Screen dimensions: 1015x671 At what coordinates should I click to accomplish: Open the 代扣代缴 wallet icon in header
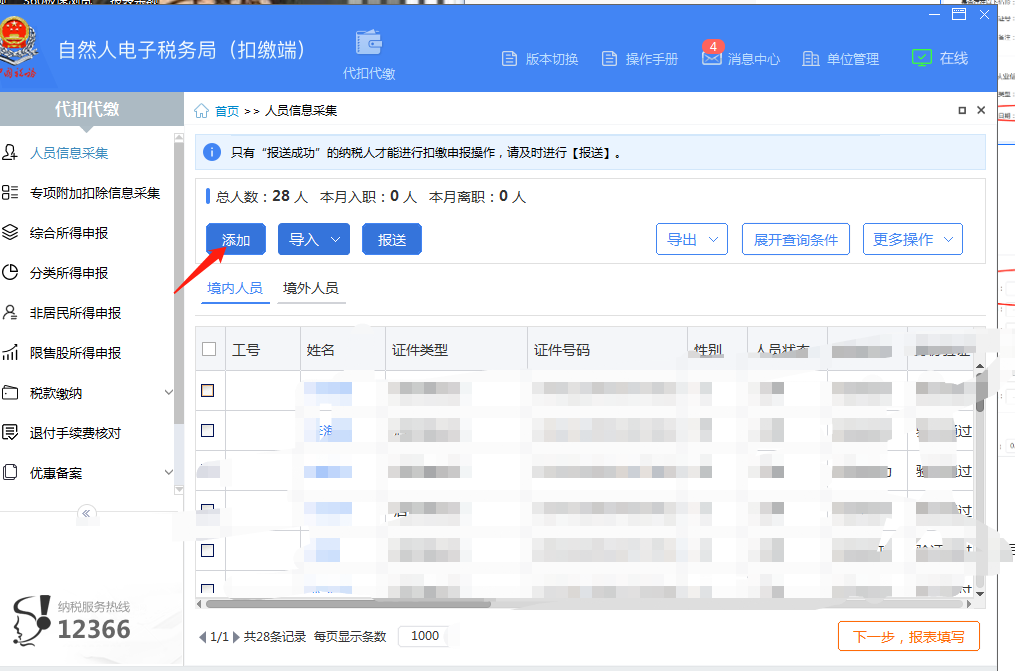[x=369, y=43]
